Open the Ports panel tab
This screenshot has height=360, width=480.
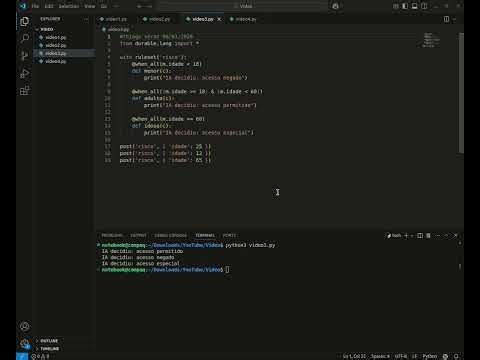(229, 235)
